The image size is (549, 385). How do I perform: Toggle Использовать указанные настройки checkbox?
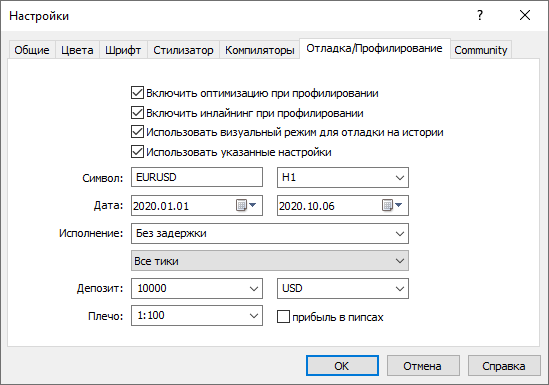point(137,152)
